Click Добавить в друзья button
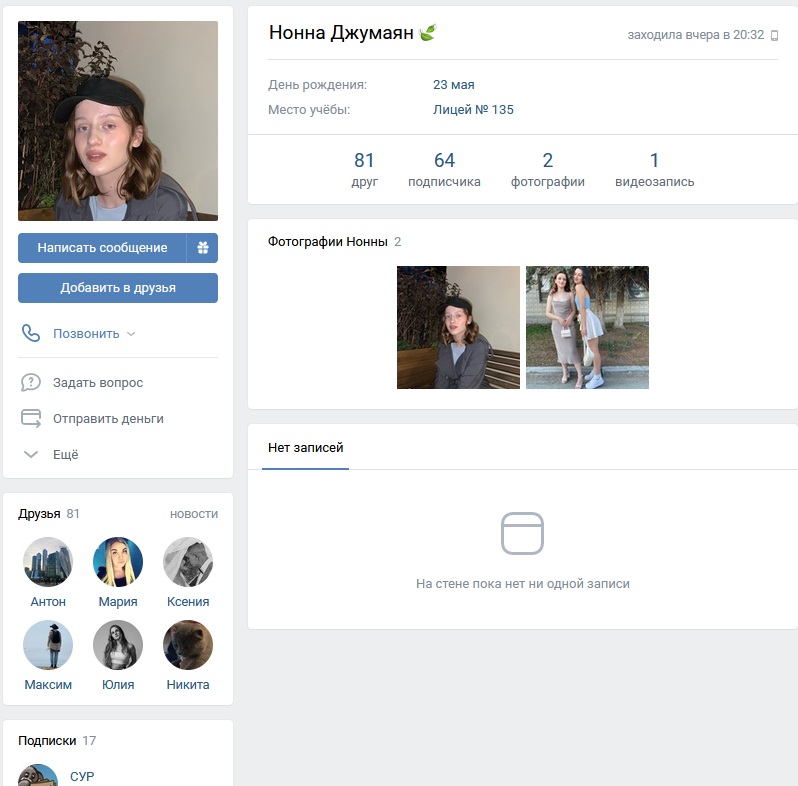The width and height of the screenshot is (798, 786). pyautogui.click(x=118, y=288)
